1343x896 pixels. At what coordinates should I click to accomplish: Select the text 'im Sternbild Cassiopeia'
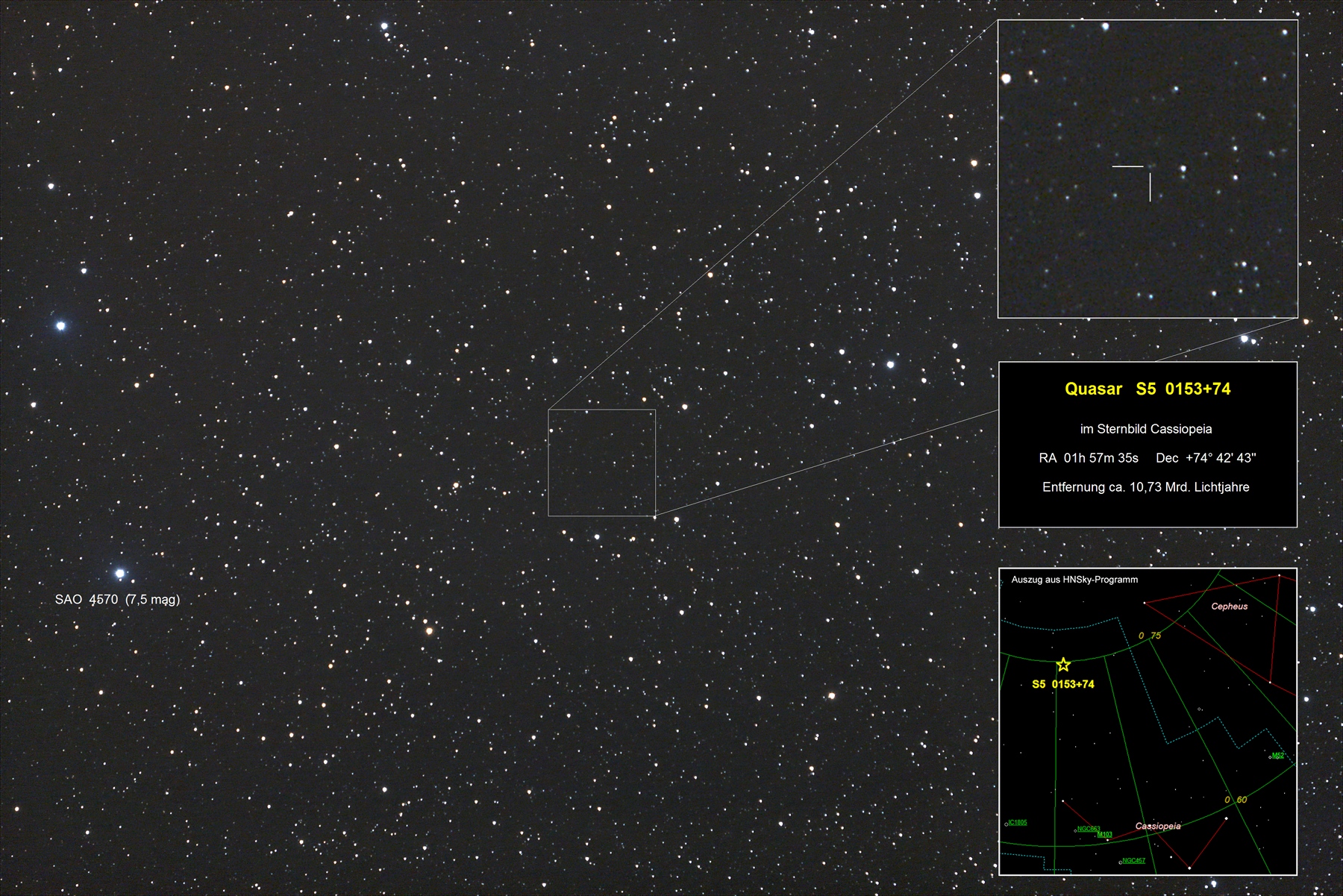pos(1146,429)
